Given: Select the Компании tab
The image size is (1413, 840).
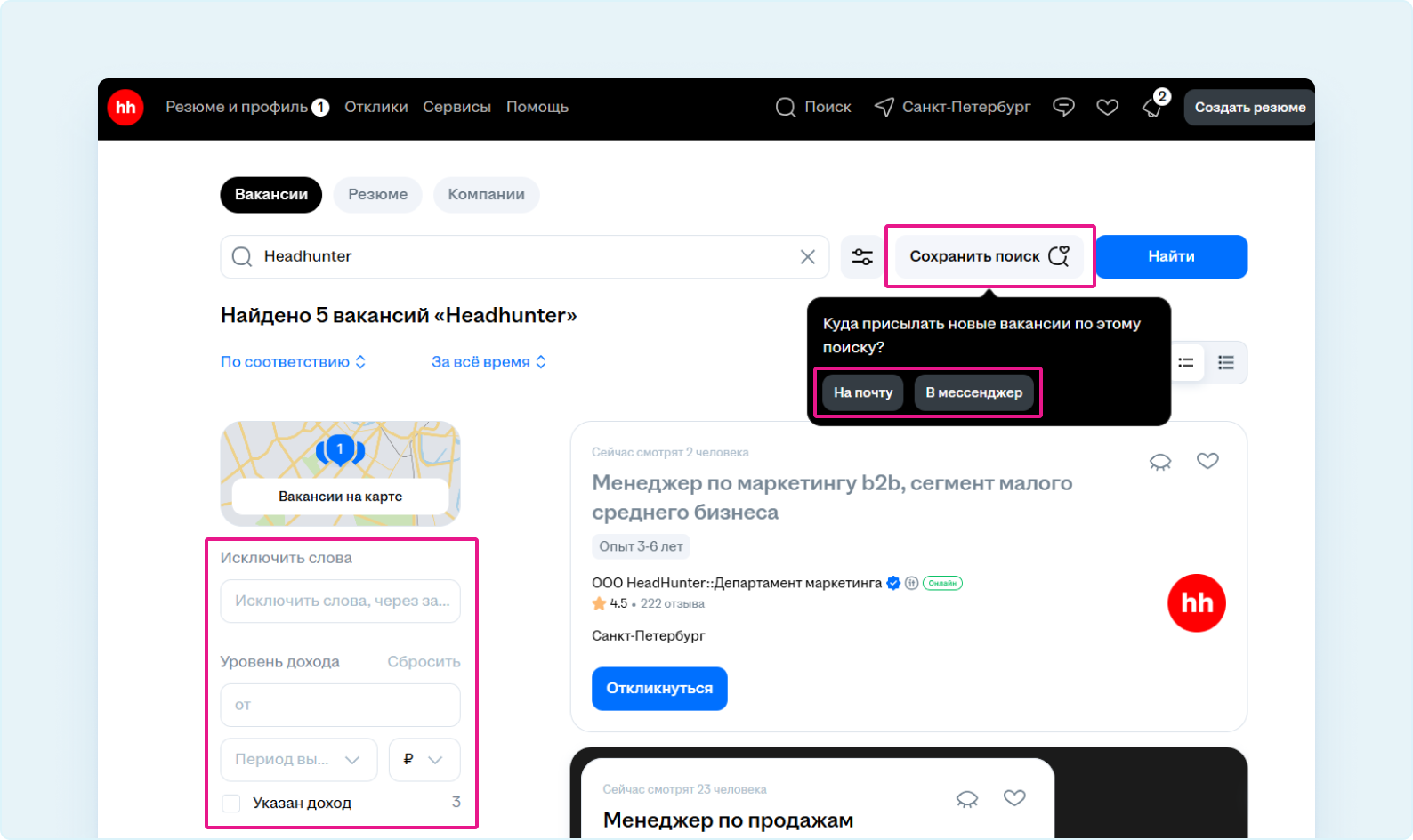Looking at the screenshot, I should (487, 195).
